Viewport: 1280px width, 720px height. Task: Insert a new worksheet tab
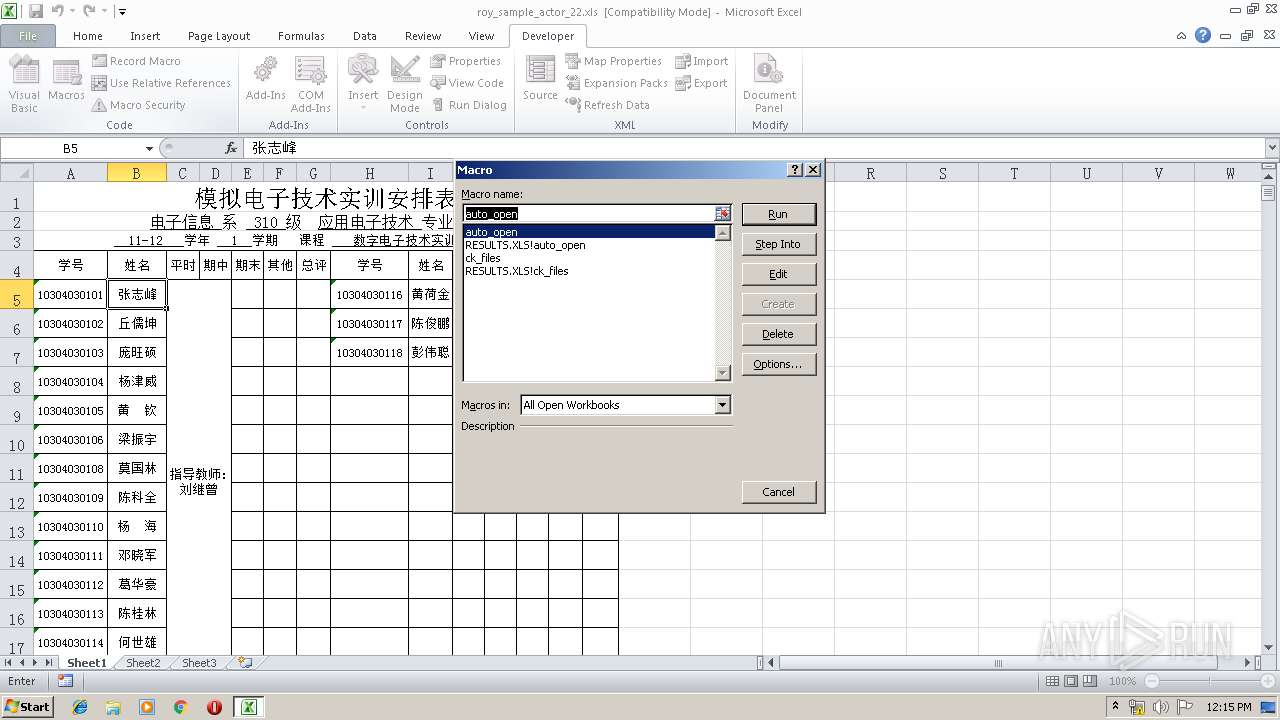(244, 663)
